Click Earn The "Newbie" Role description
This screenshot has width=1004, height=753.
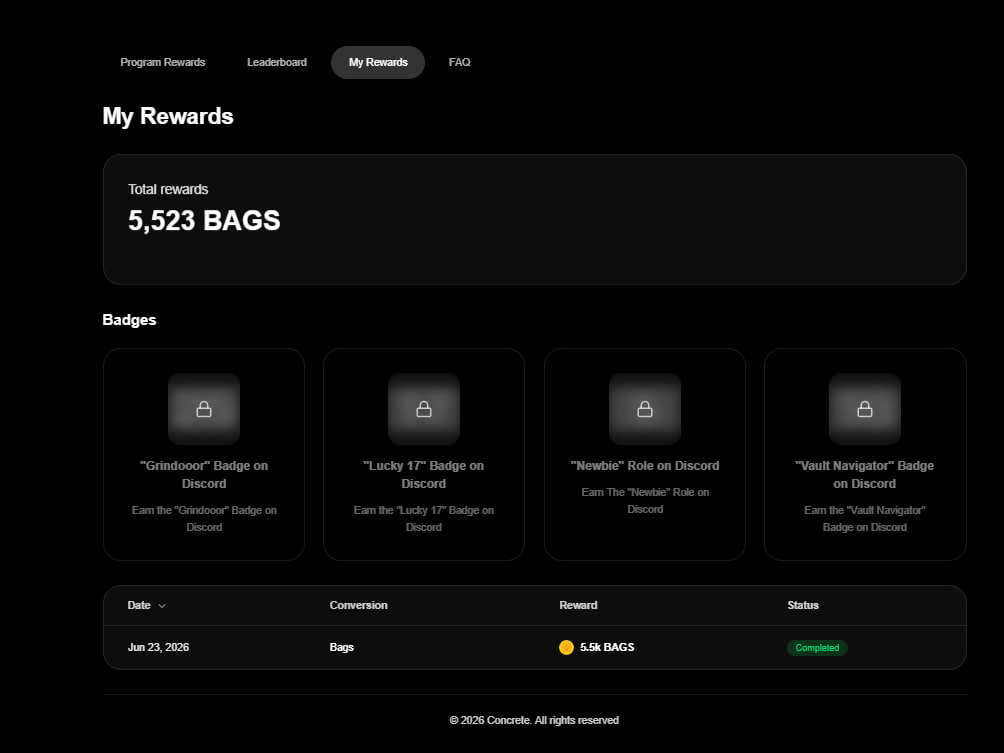(645, 501)
